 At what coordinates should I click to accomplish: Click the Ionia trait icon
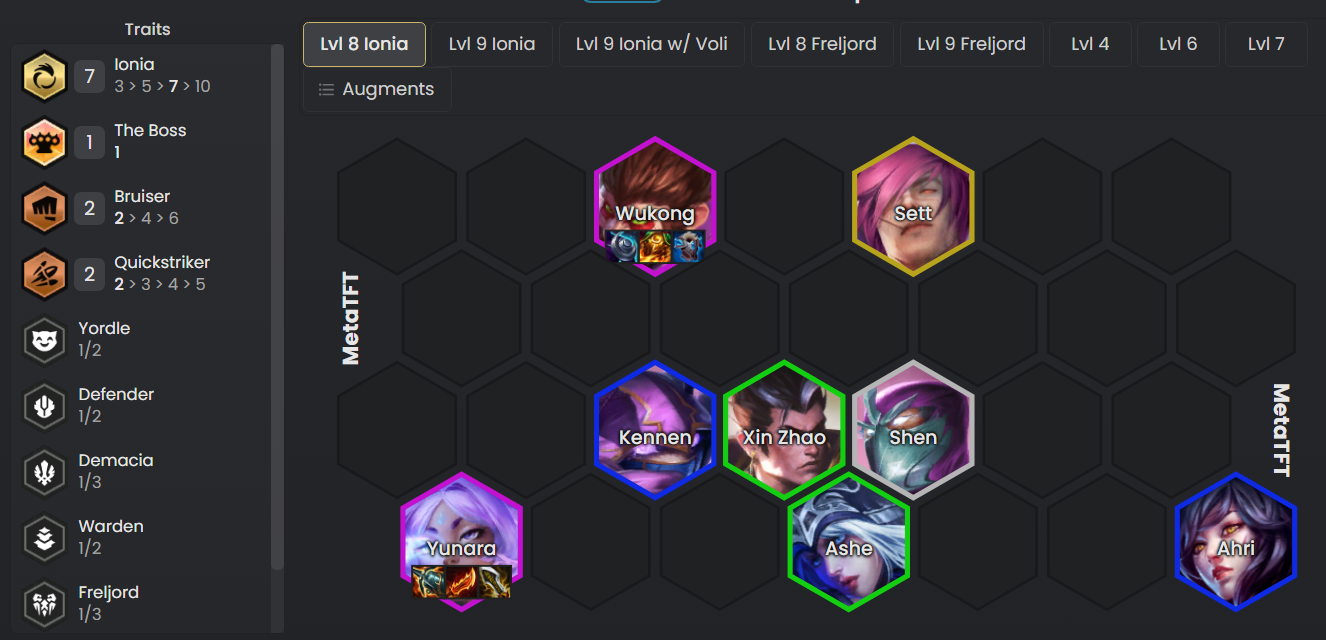(44, 76)
